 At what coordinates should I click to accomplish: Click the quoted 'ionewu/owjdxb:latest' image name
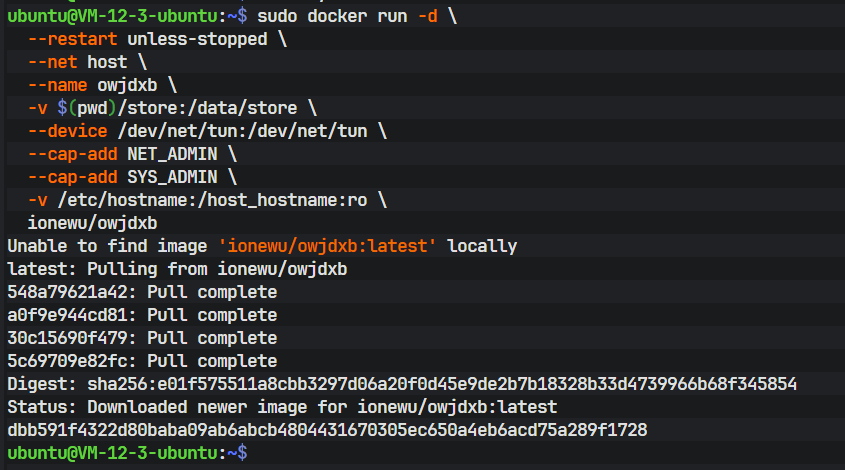tap(327, 246)
